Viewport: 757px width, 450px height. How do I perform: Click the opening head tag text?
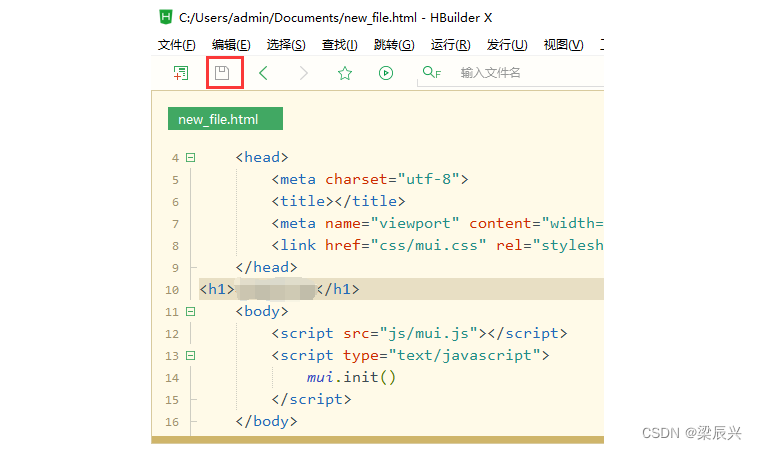262,157
